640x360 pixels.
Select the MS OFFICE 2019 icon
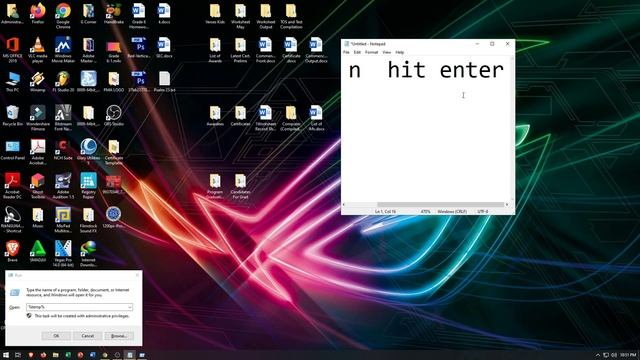tap(13, 49)
